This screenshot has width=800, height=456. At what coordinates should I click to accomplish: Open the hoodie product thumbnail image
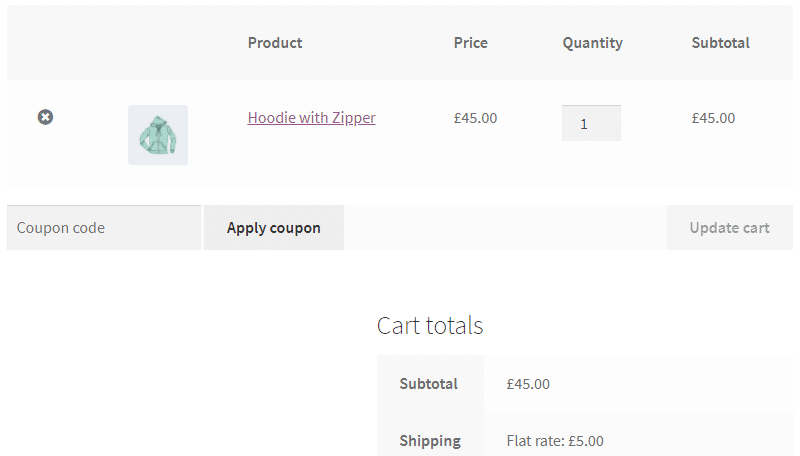click(x=158, y=135)
